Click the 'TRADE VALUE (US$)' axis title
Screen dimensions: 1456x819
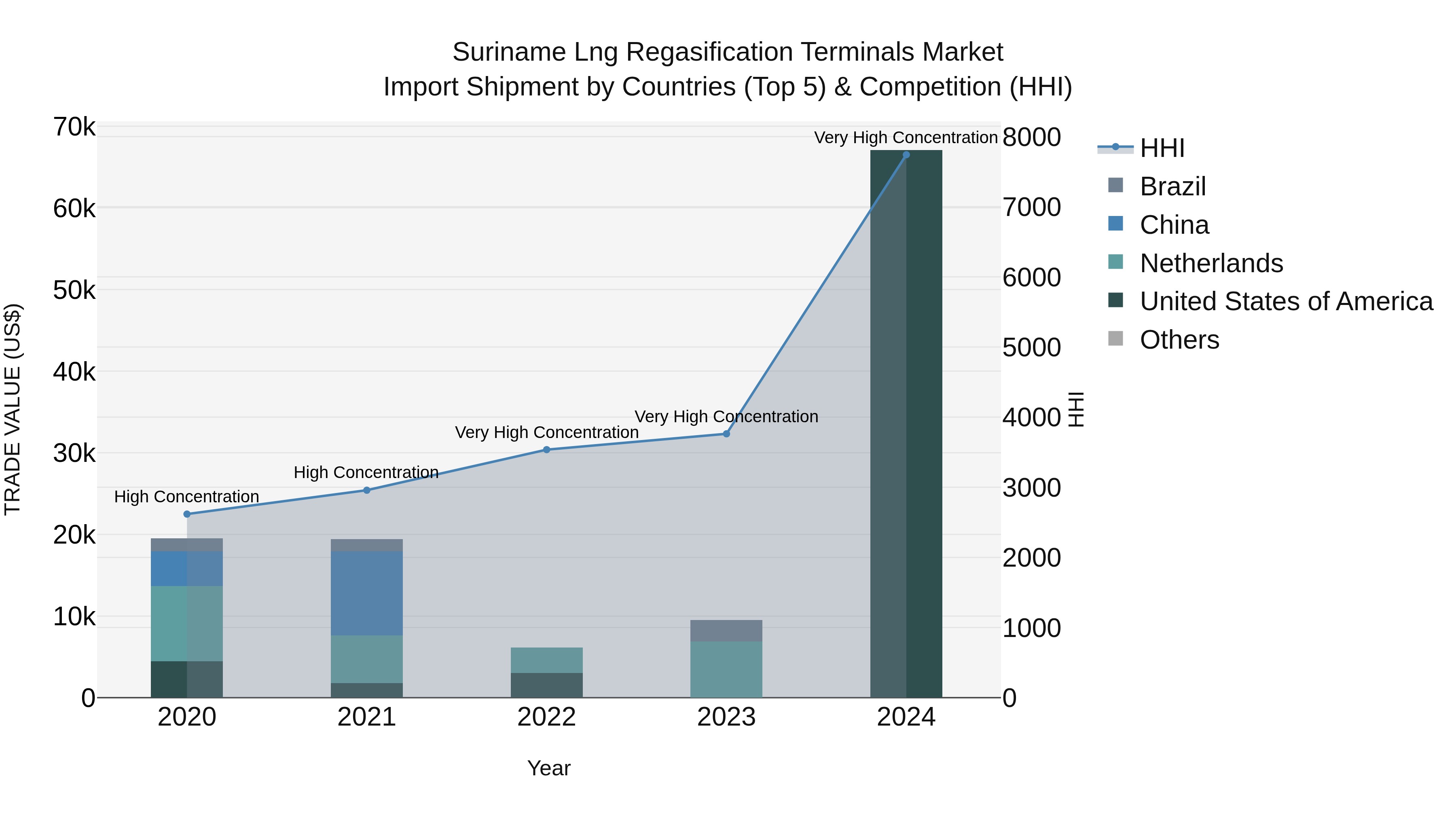13,409
